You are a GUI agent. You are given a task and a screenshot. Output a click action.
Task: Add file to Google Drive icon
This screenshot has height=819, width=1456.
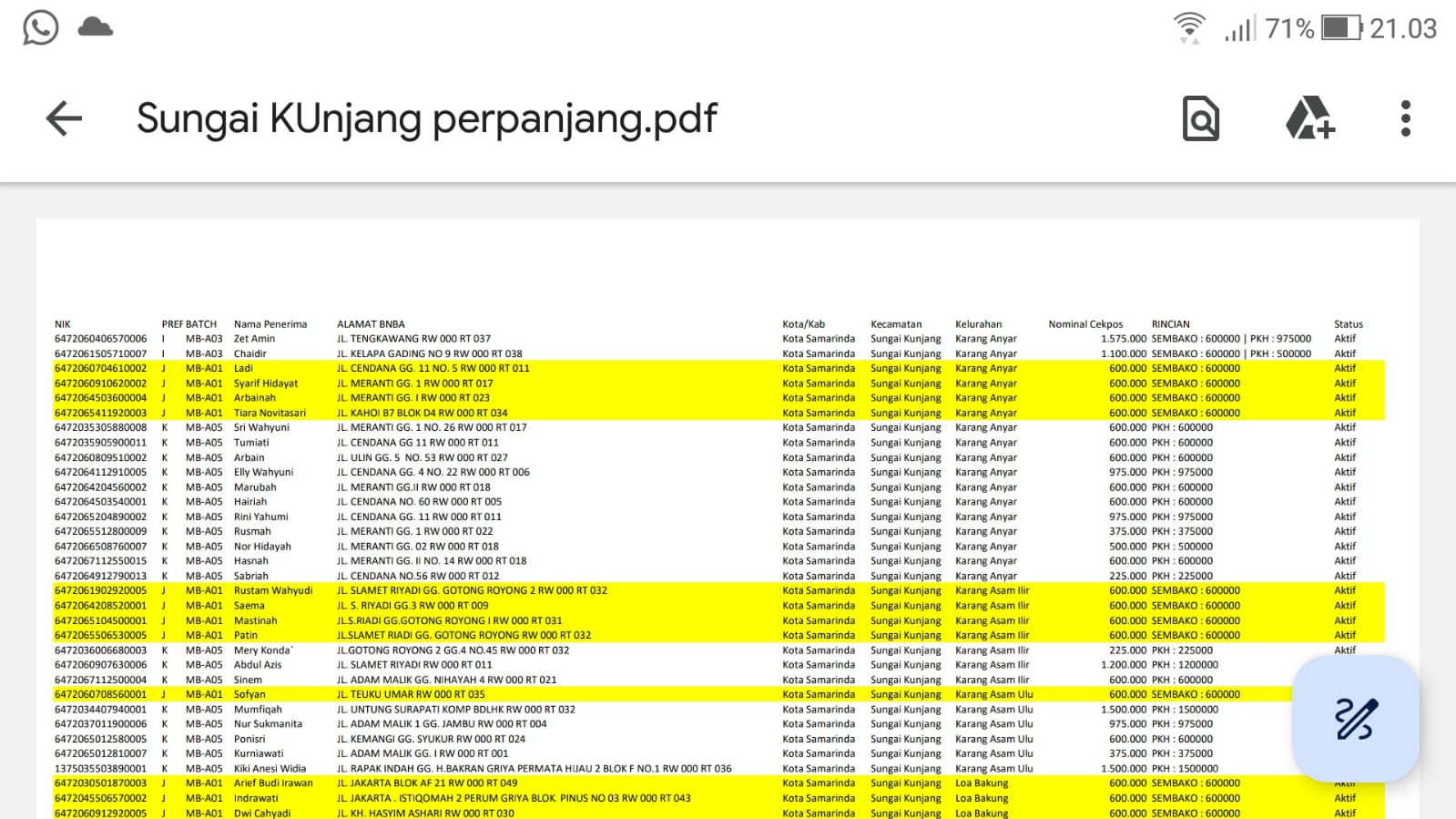tap(1309, 118)
